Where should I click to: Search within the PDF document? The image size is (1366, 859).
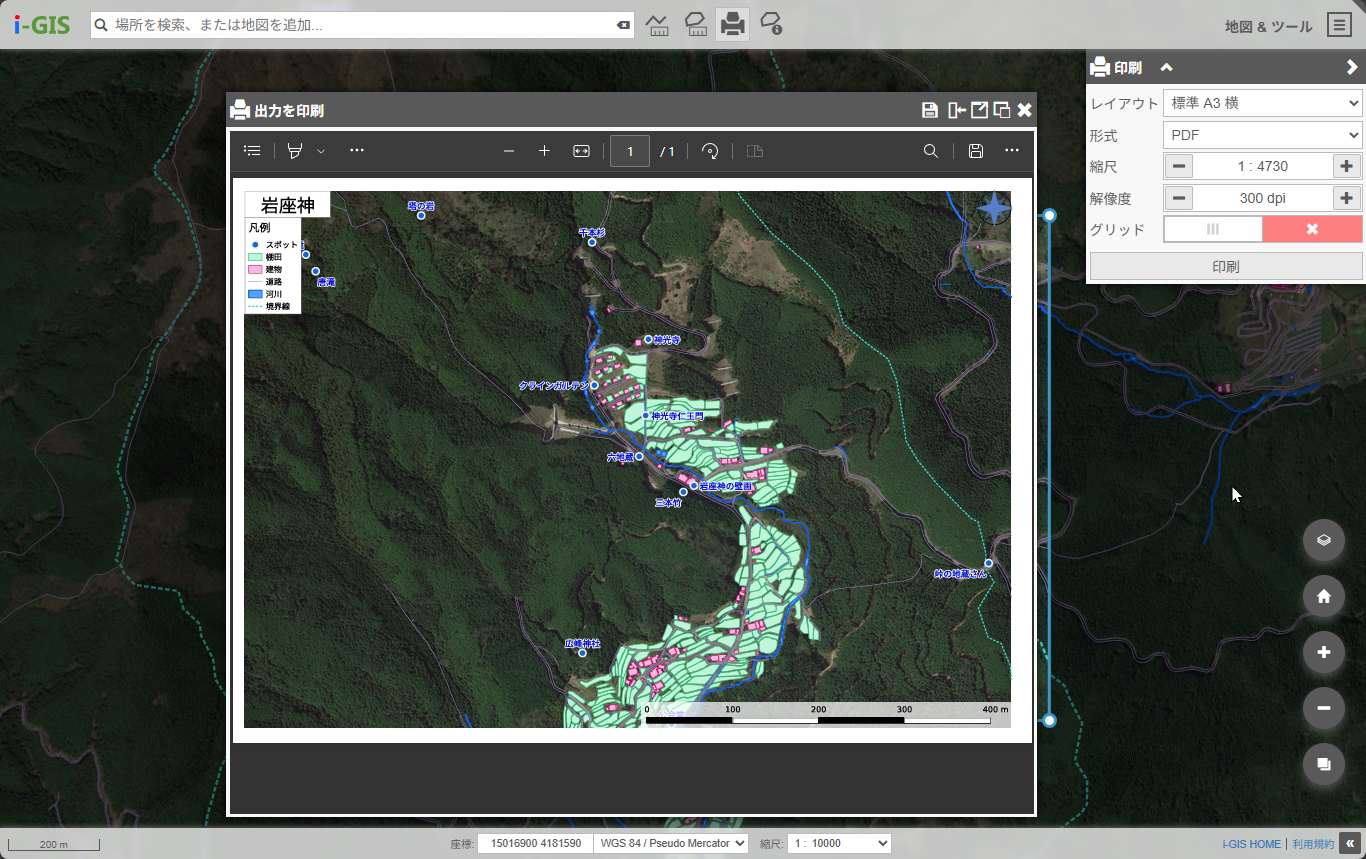pos(931,151)
